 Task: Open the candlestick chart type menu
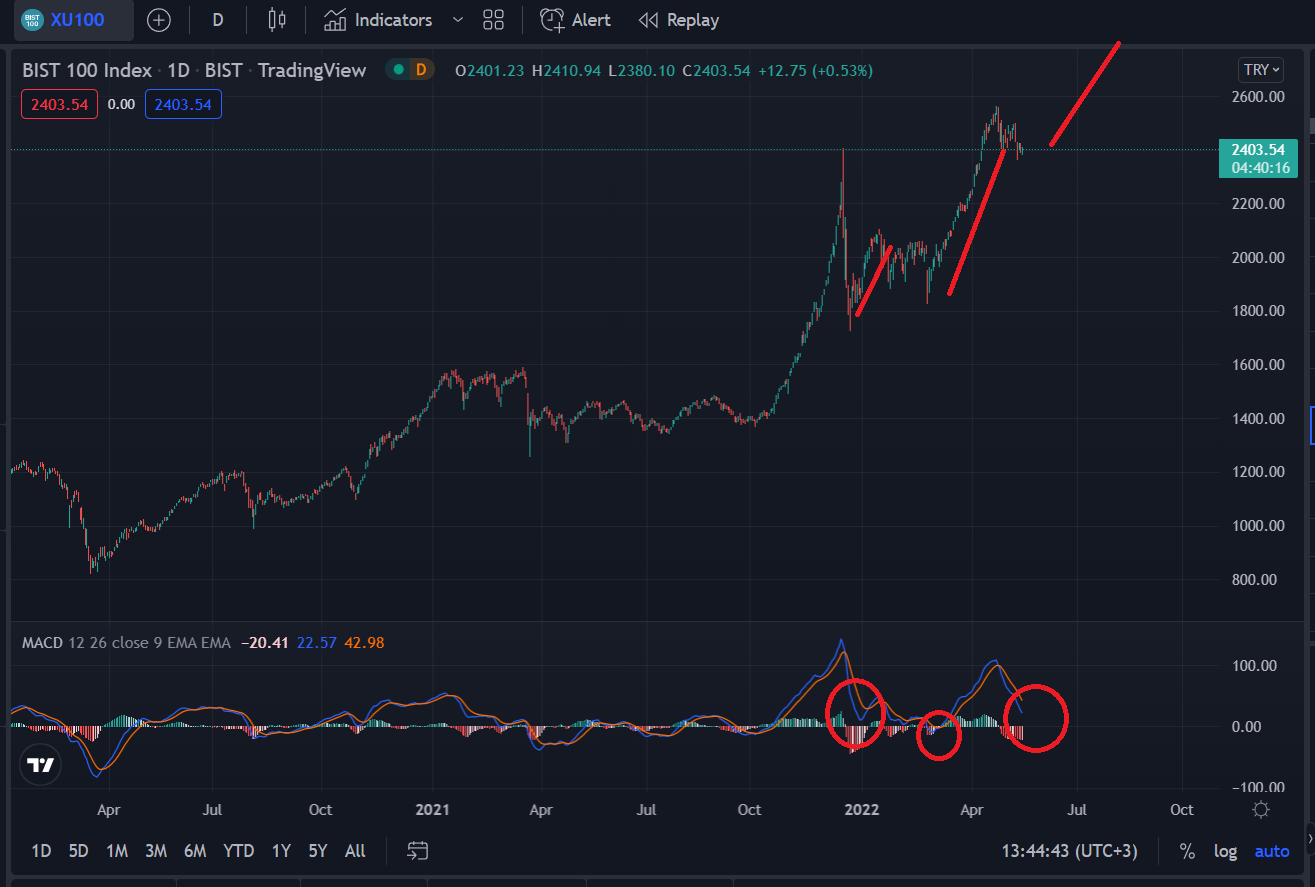(x=277, y=20)
